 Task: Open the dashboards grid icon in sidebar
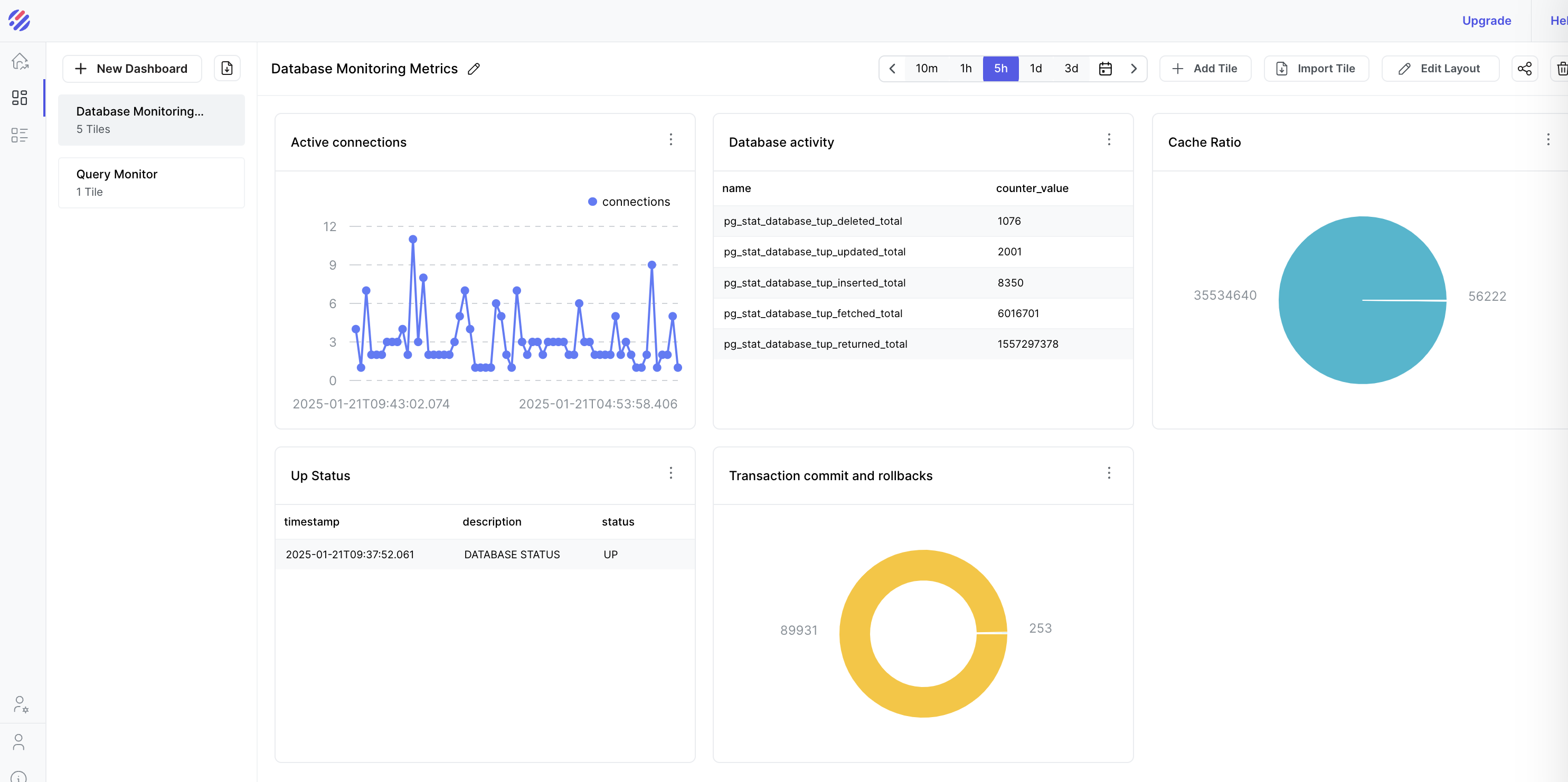[x=20, y=98]
